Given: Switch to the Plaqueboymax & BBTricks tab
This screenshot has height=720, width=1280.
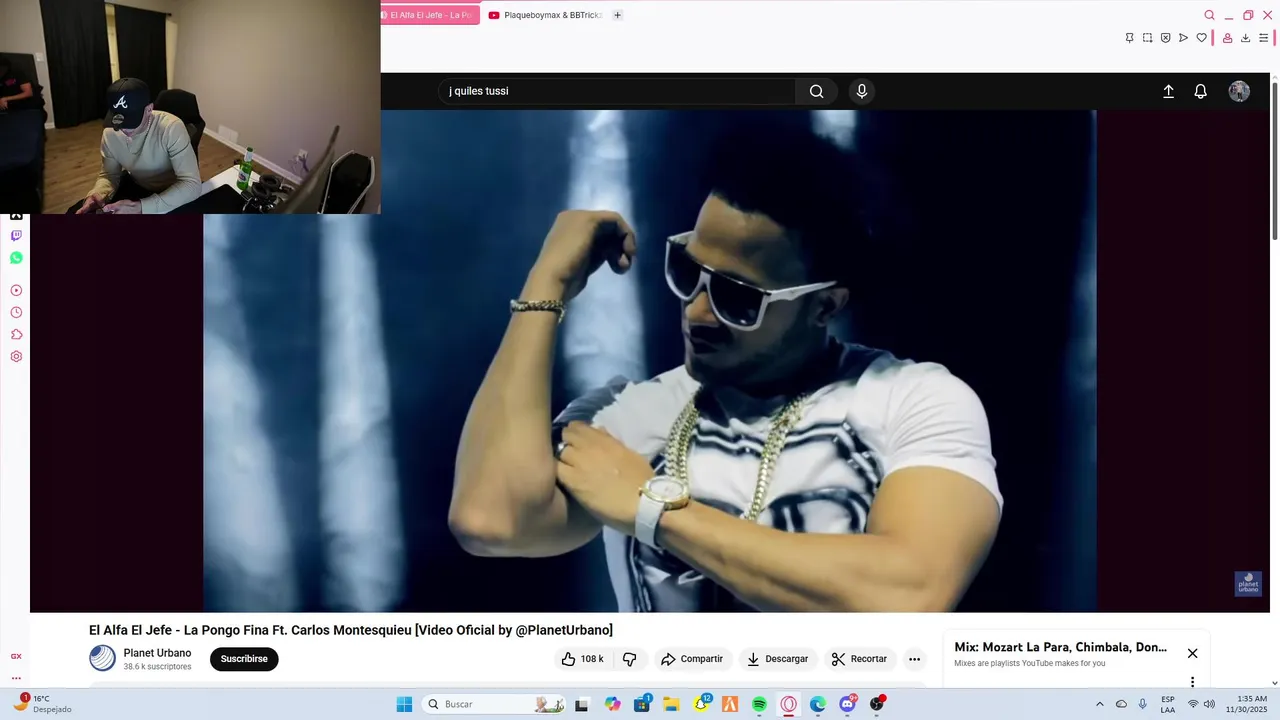Looking at the screenshot, I should click(545, 15).
